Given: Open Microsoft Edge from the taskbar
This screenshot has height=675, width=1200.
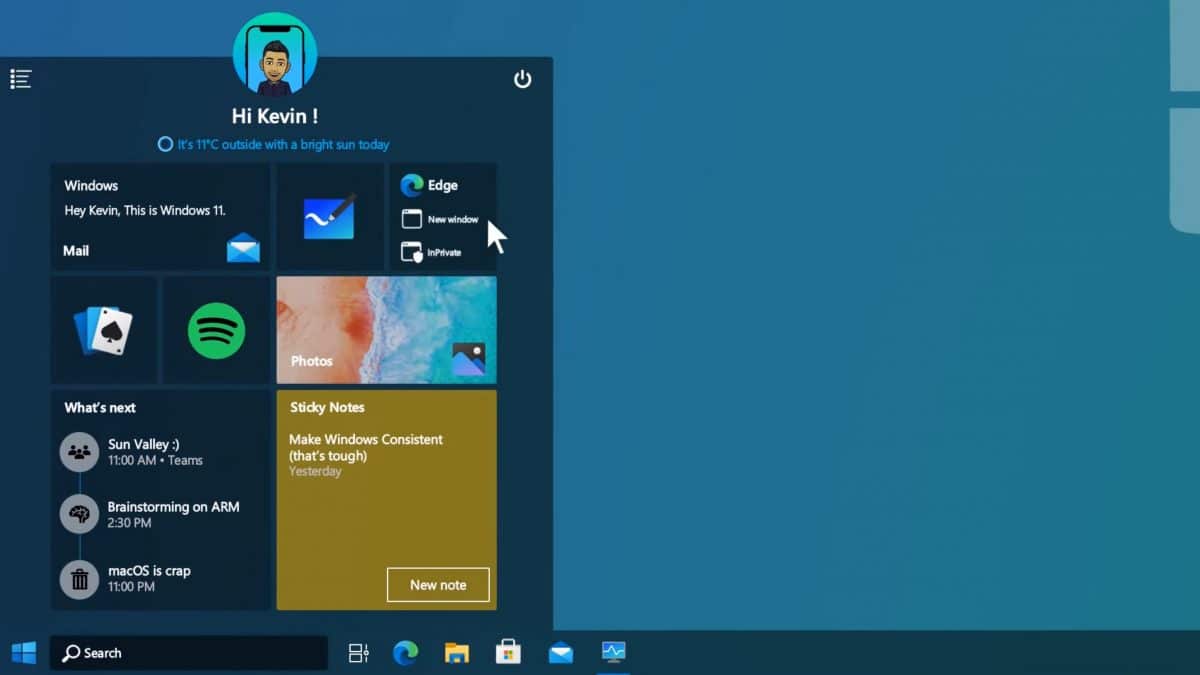Looking at the screenshot, I should coord(407,651).
